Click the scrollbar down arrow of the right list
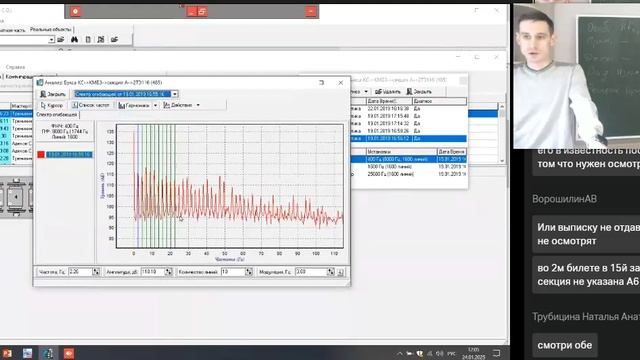 (502, 161)
